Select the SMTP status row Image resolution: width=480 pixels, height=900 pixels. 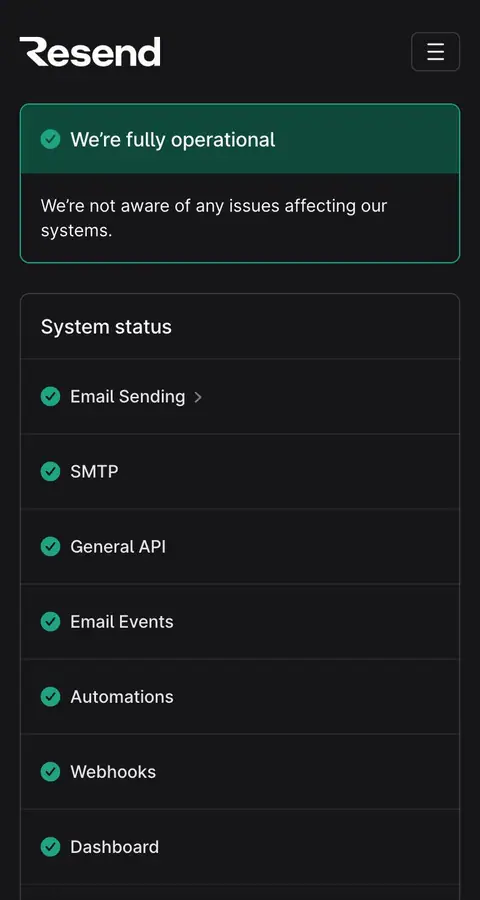point(240,471)
